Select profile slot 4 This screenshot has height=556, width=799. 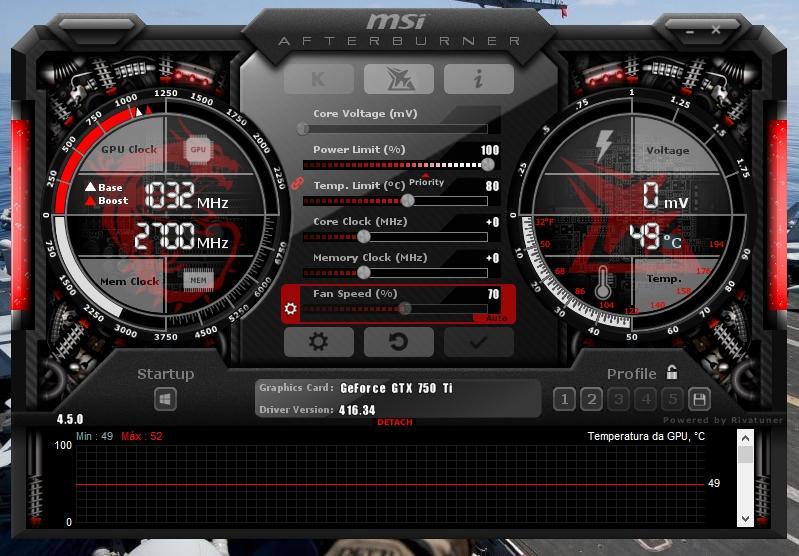tap(646, 399)
